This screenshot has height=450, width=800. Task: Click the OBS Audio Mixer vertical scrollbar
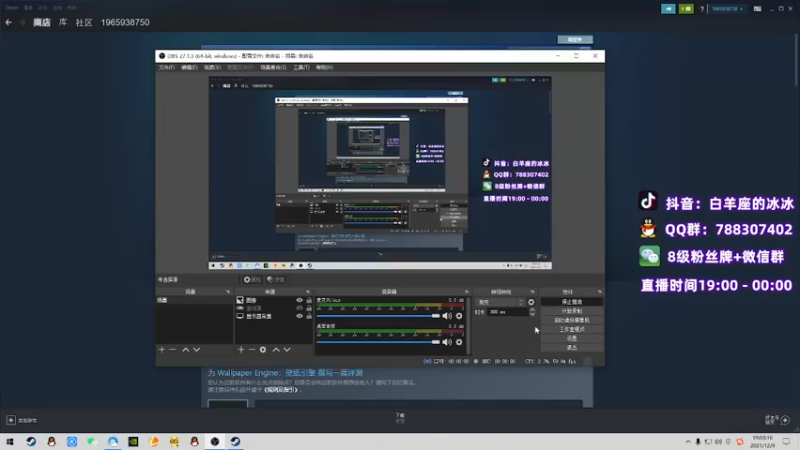pos(468,325)
